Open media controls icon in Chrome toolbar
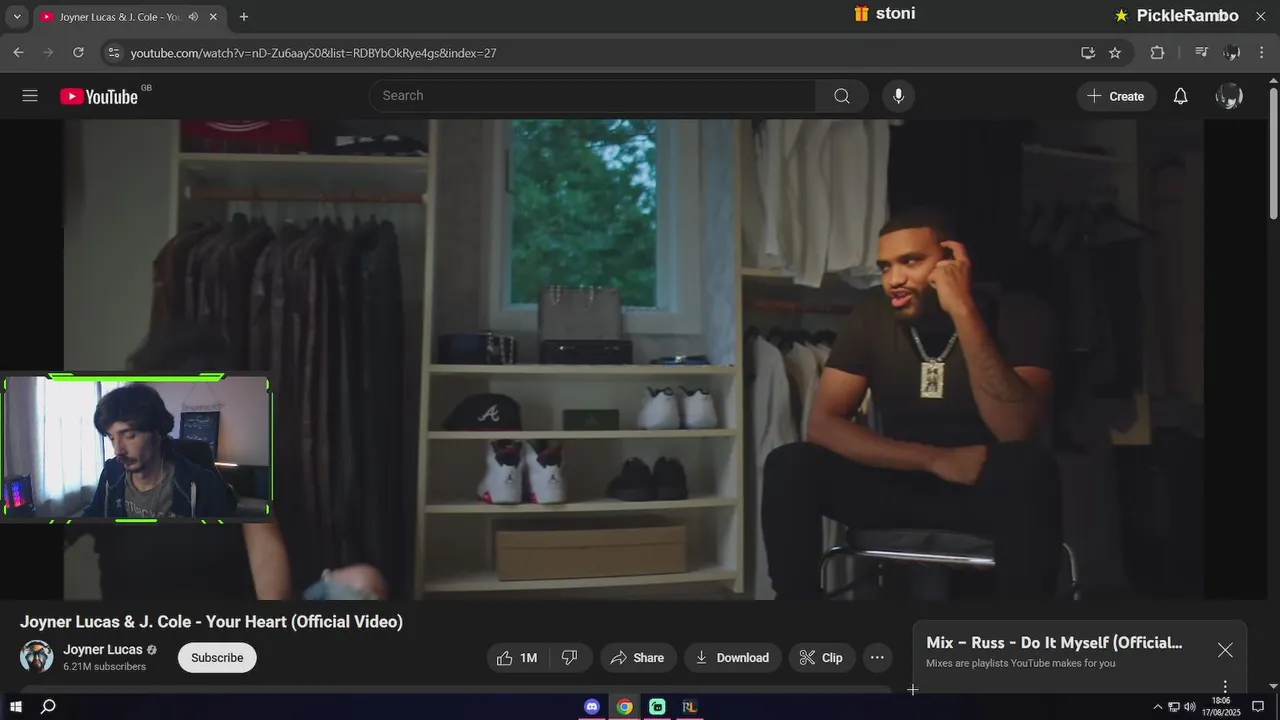Image resolution: width=1280 pixels, height=720 pixels. 1202,53
